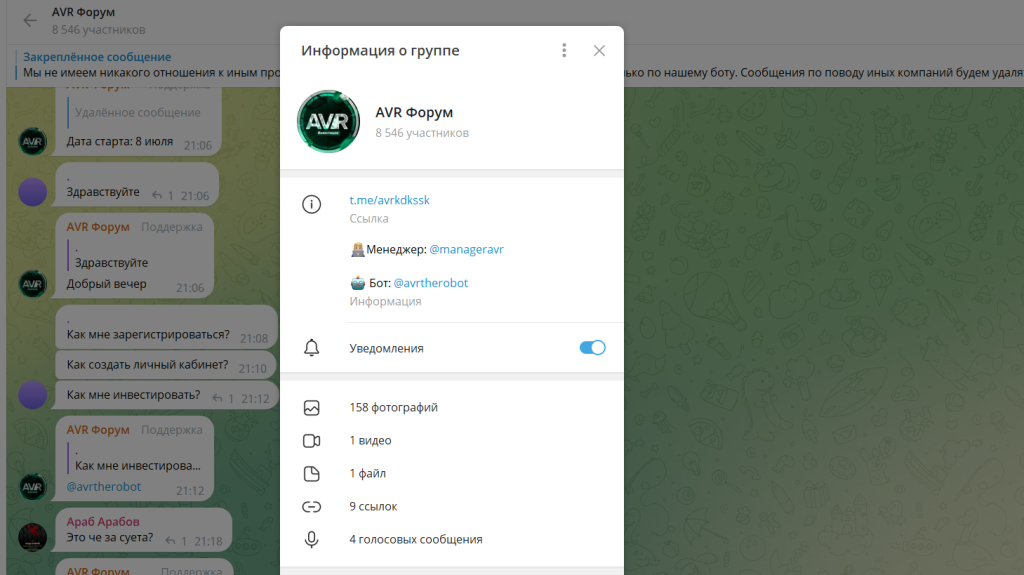This screenshot has height=575, width=1024.
Task: Click the file document icon
Action: click(312, 474)
